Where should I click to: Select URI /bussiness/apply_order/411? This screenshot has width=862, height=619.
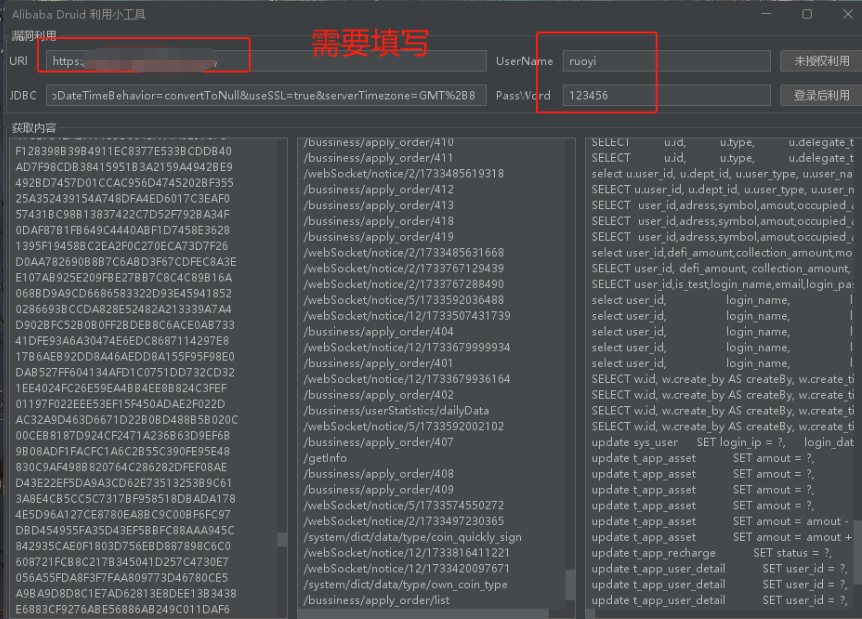point(378,158)
